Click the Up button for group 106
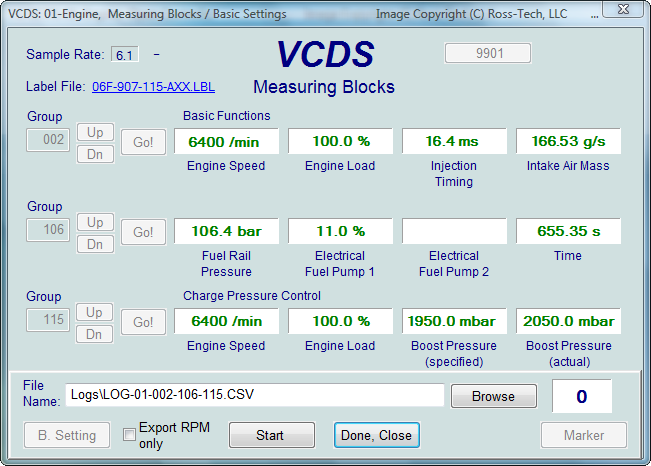Image resolution: width=651 pixels, height=466 pixels. click(x=95, y=222)
